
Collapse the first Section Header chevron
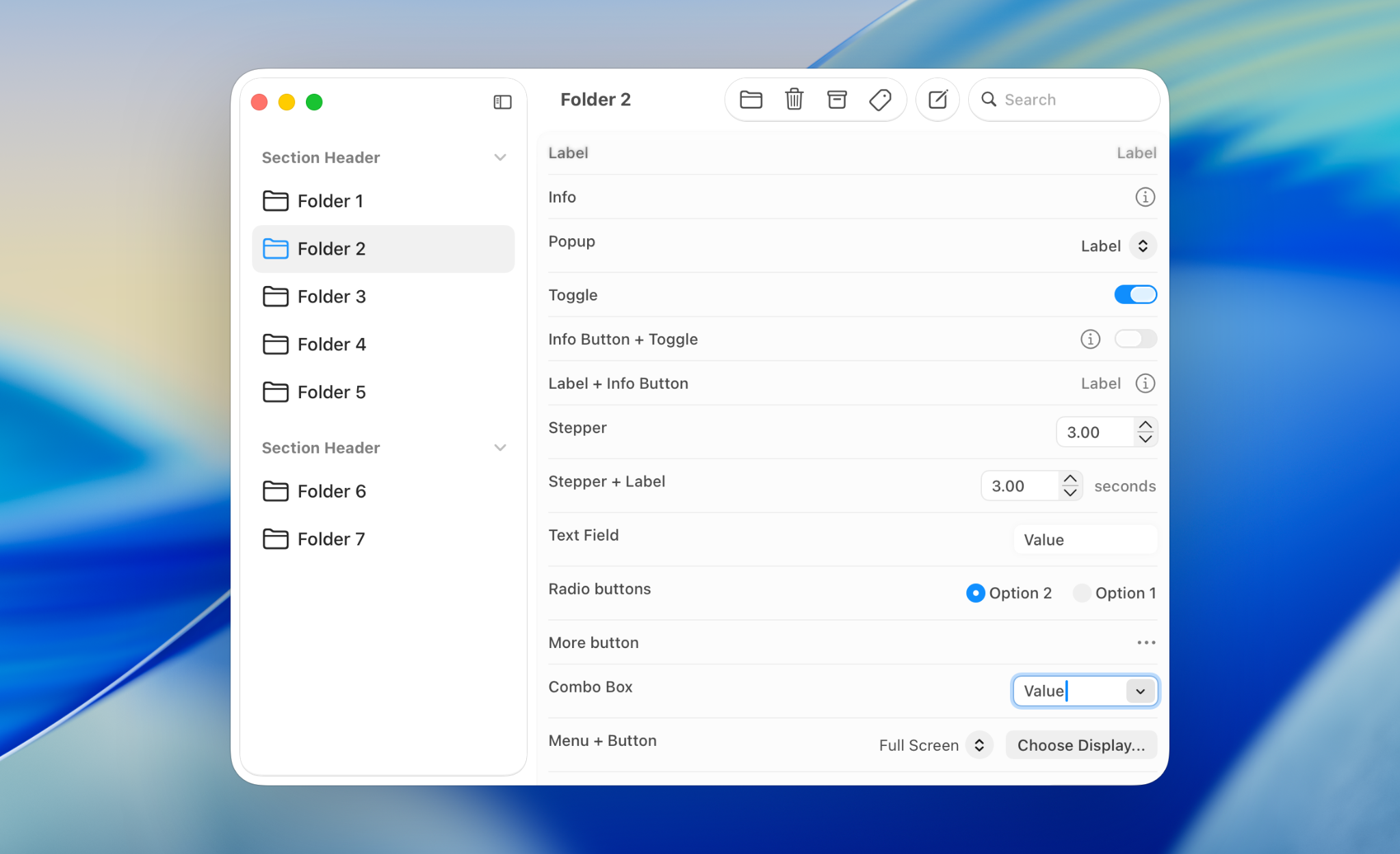(x=500, y=157)
